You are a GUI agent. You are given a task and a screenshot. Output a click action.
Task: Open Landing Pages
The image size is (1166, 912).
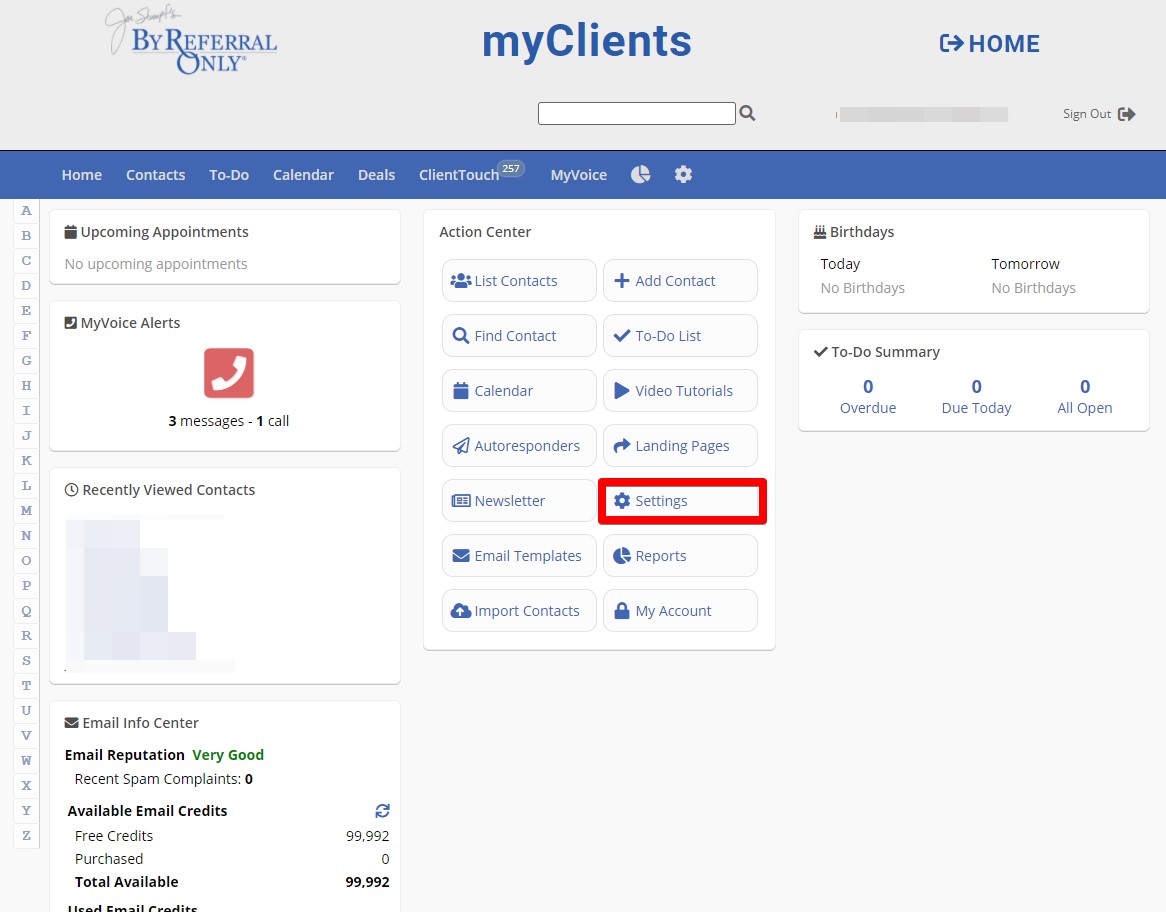point(680,446)
